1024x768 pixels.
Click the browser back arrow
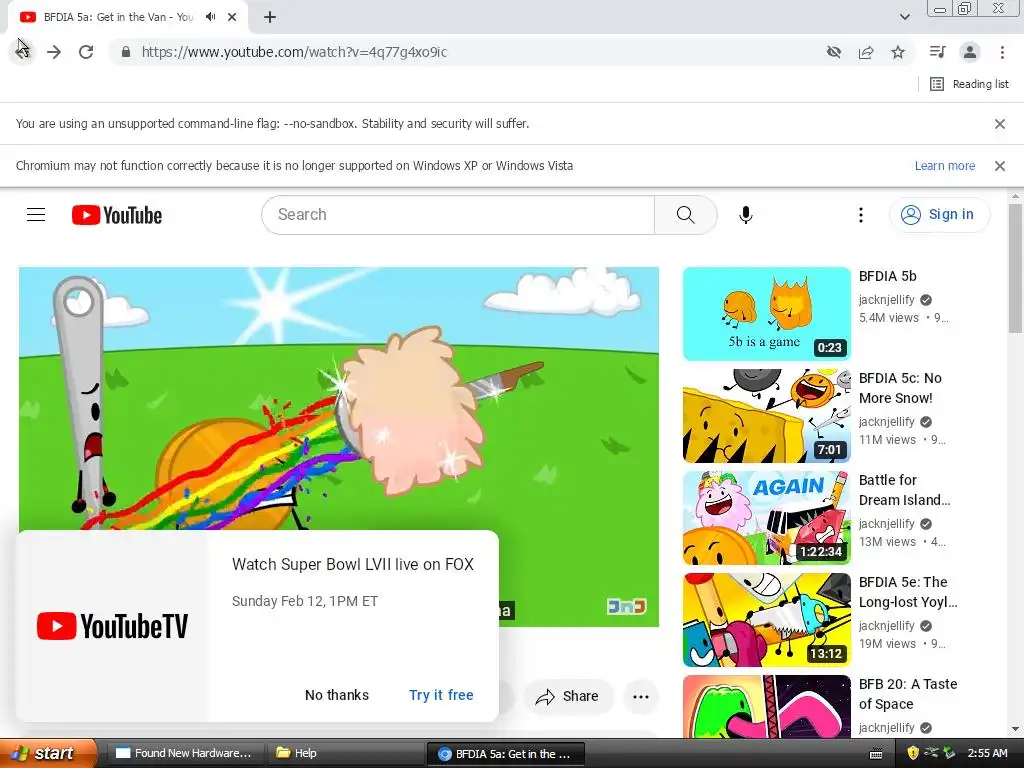(23, 52)
